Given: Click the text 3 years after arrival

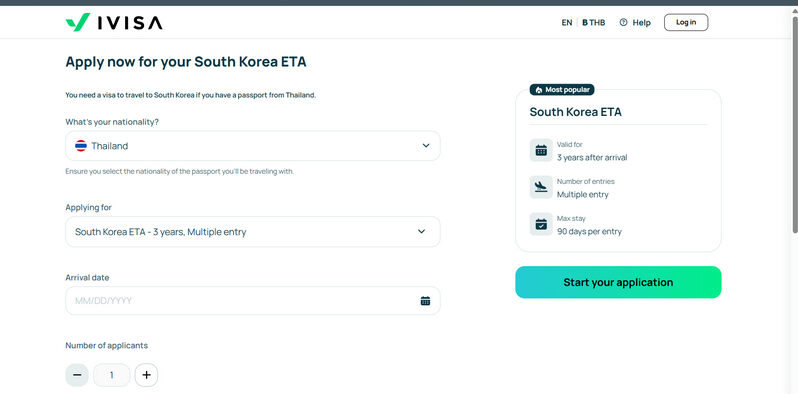Looking at the screenshot, I should click(x=592, y=158).
